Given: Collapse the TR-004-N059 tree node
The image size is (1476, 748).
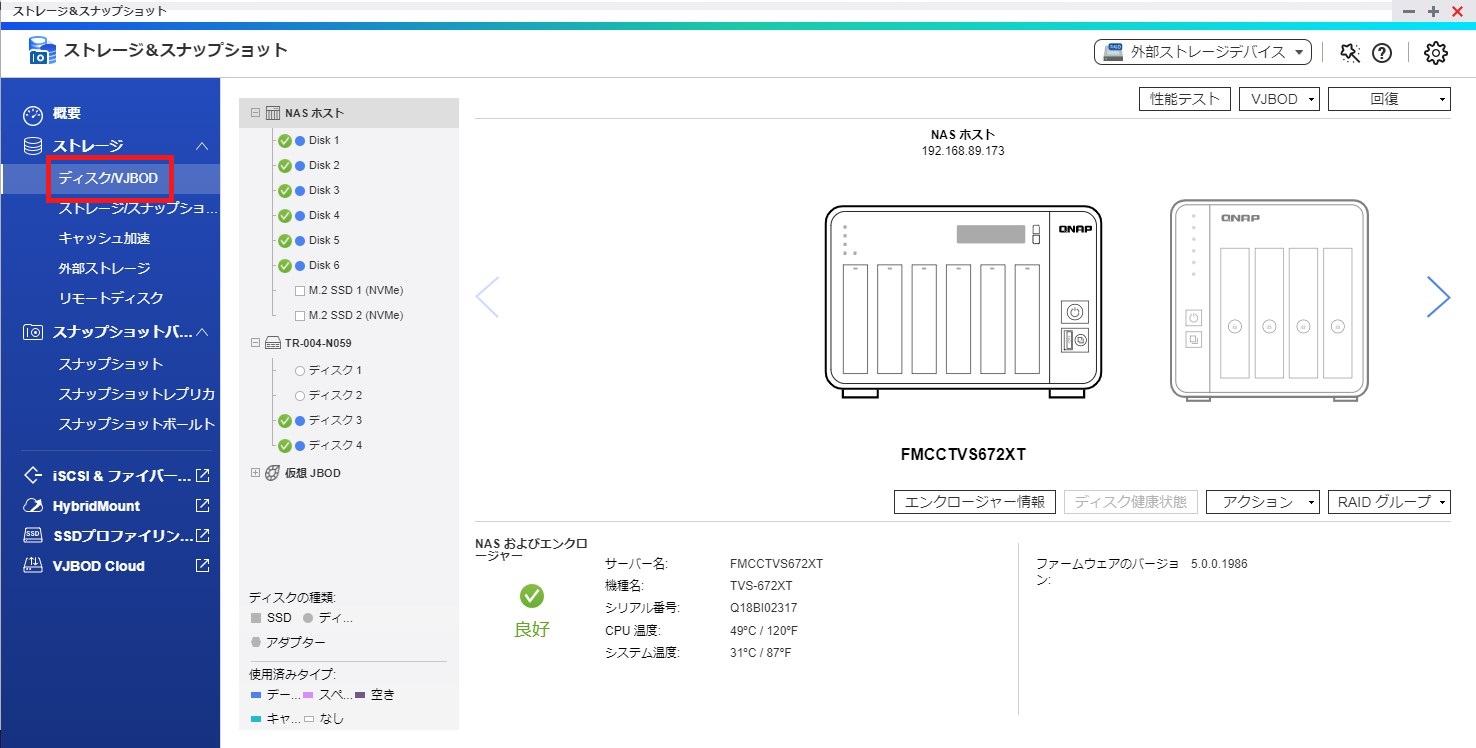Looking at the screenshot, I should (255, 343).
